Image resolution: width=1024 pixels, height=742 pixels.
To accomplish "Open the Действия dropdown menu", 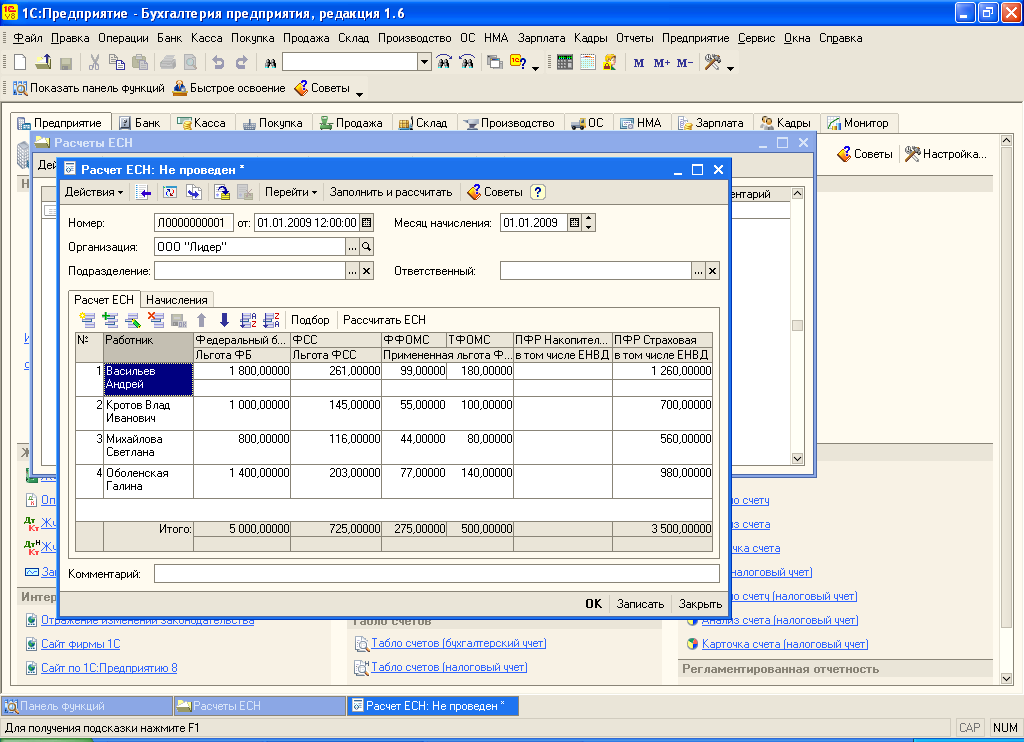I will 94,192.
